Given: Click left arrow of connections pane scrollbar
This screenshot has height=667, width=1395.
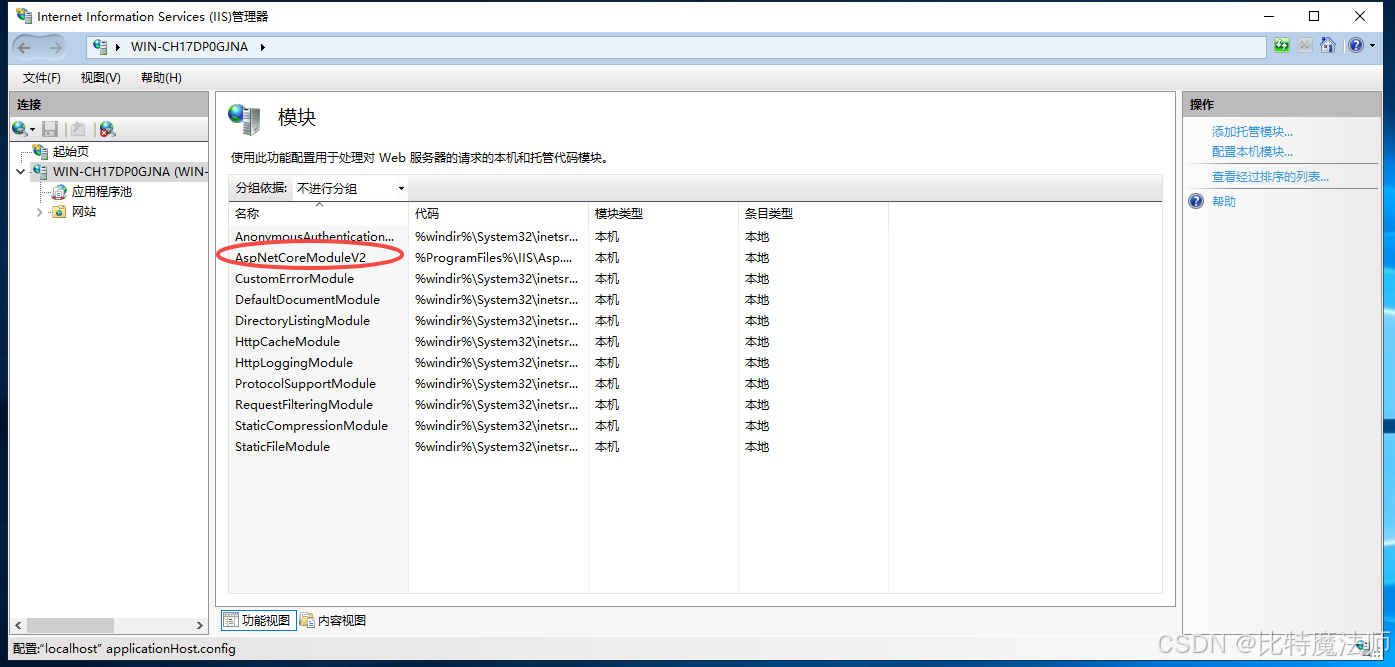Looking at the screenshot, I should (x=19, y=626).
